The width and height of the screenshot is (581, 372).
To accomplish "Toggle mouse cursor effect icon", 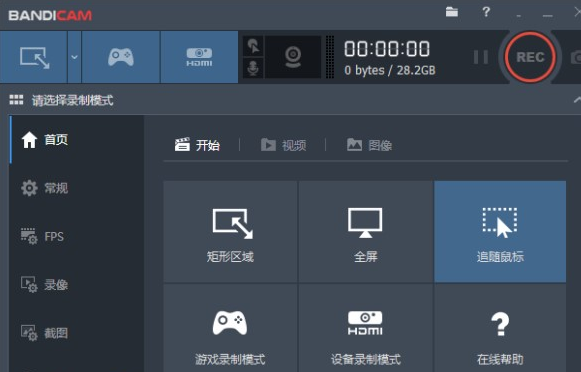I will [253, 46].
